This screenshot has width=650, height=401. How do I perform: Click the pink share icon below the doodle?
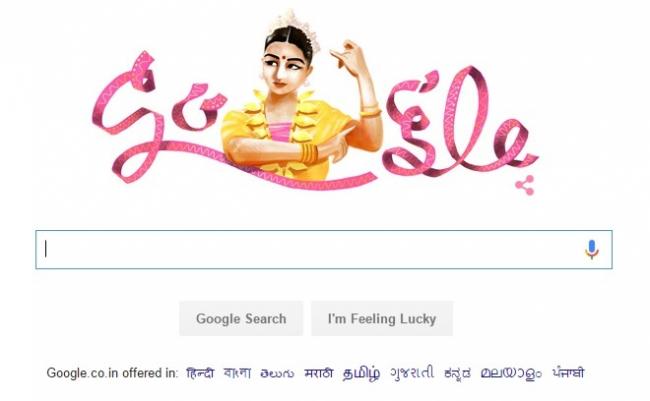point(525,185)
